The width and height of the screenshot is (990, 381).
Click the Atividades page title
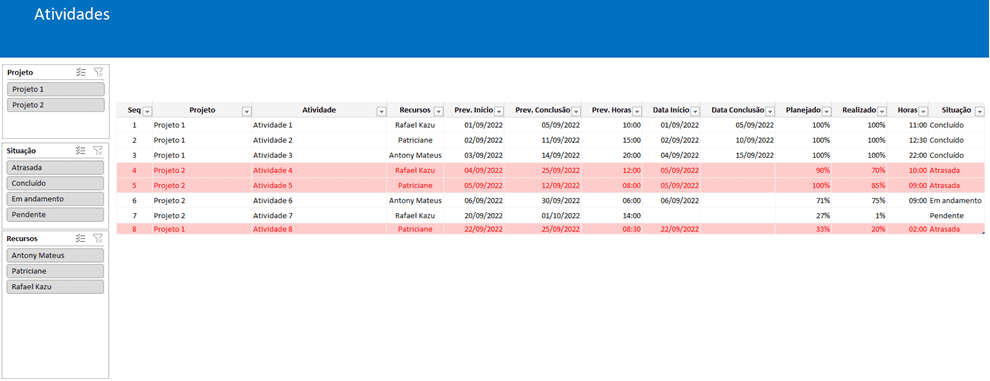coord(72,15)
